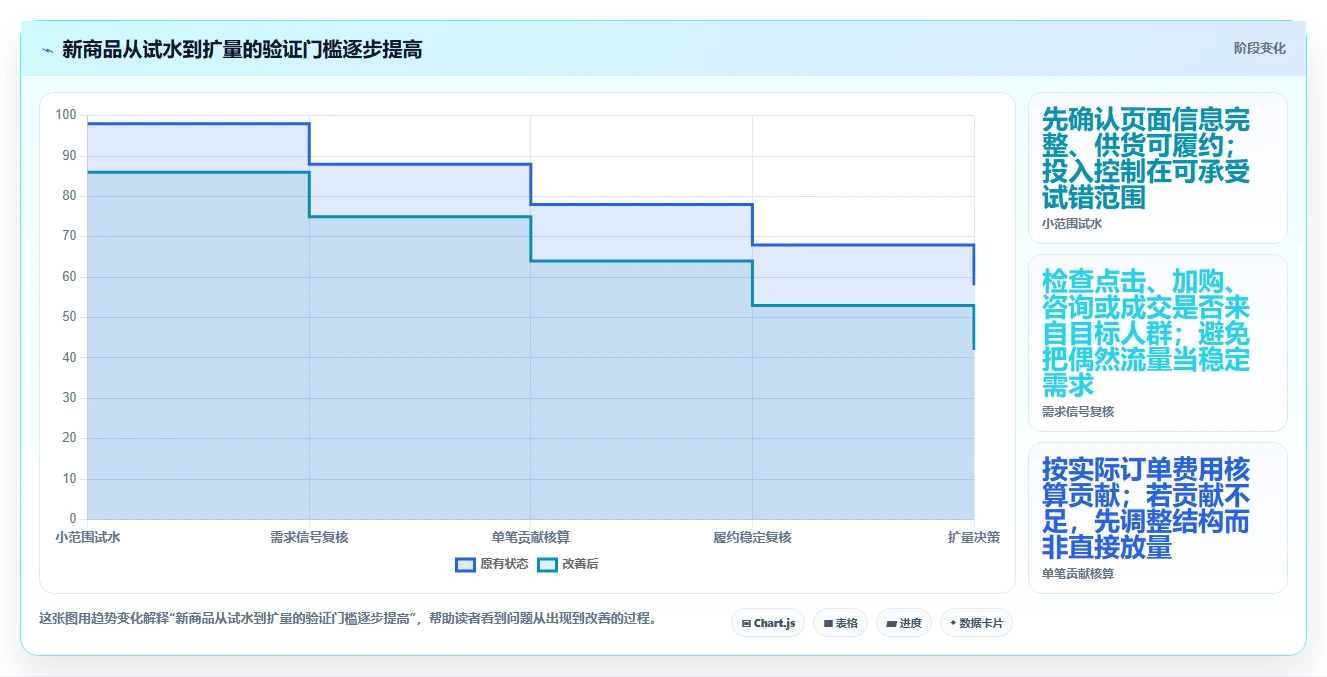Click the chart description text below the chart

(x=349, y=618)
